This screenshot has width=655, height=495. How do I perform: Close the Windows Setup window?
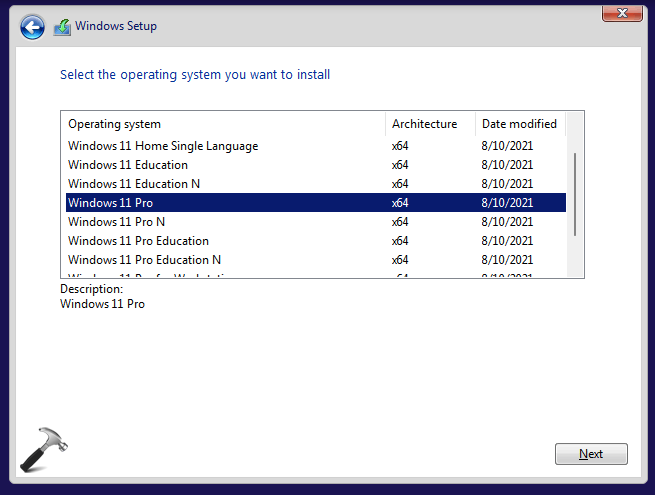point(621,12)
